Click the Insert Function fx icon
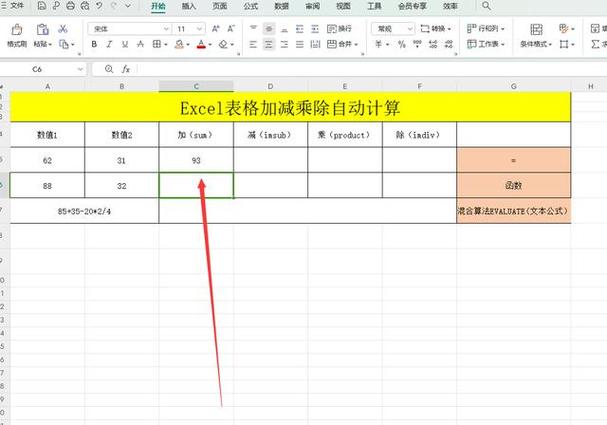The image size is (607, 425). (x=125, y=69)
